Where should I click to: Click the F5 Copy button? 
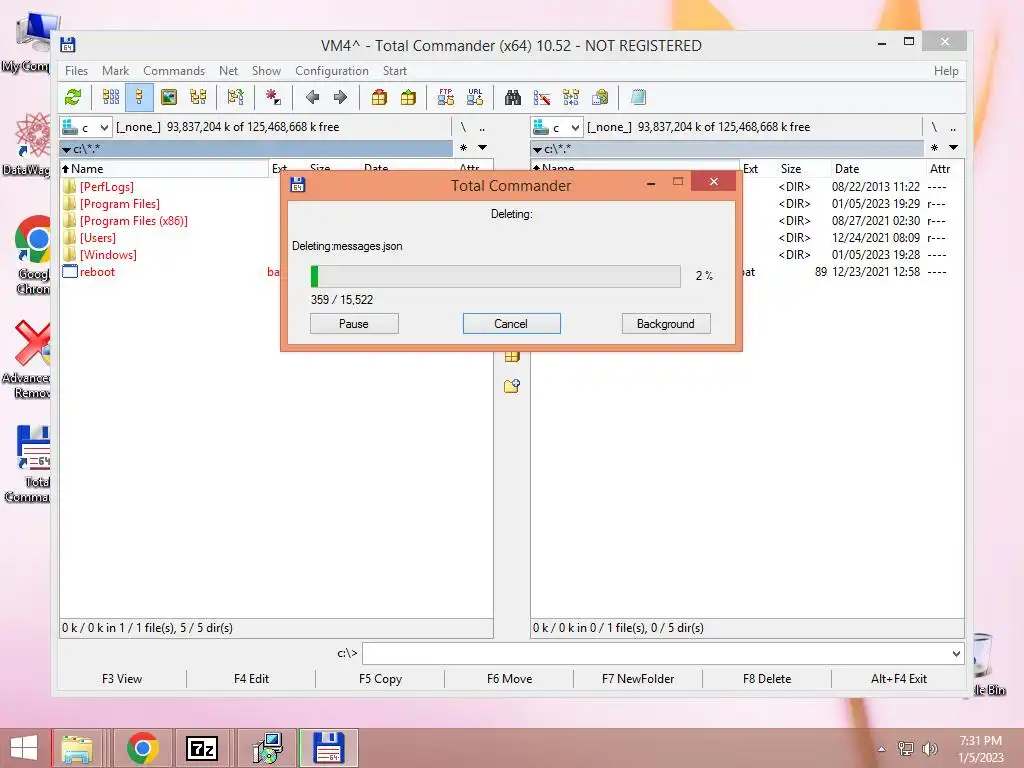click(x=380, y=679)
